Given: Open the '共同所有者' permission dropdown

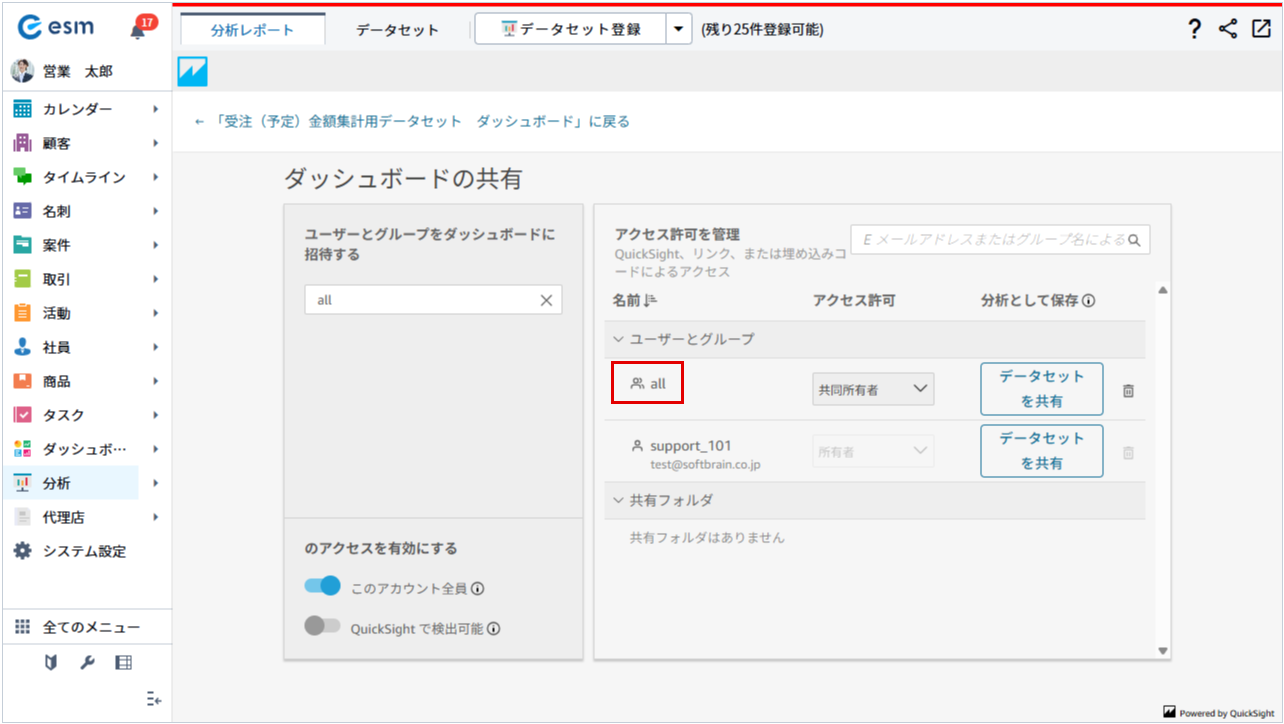Looking at the screenshot, I should [873, 390].
